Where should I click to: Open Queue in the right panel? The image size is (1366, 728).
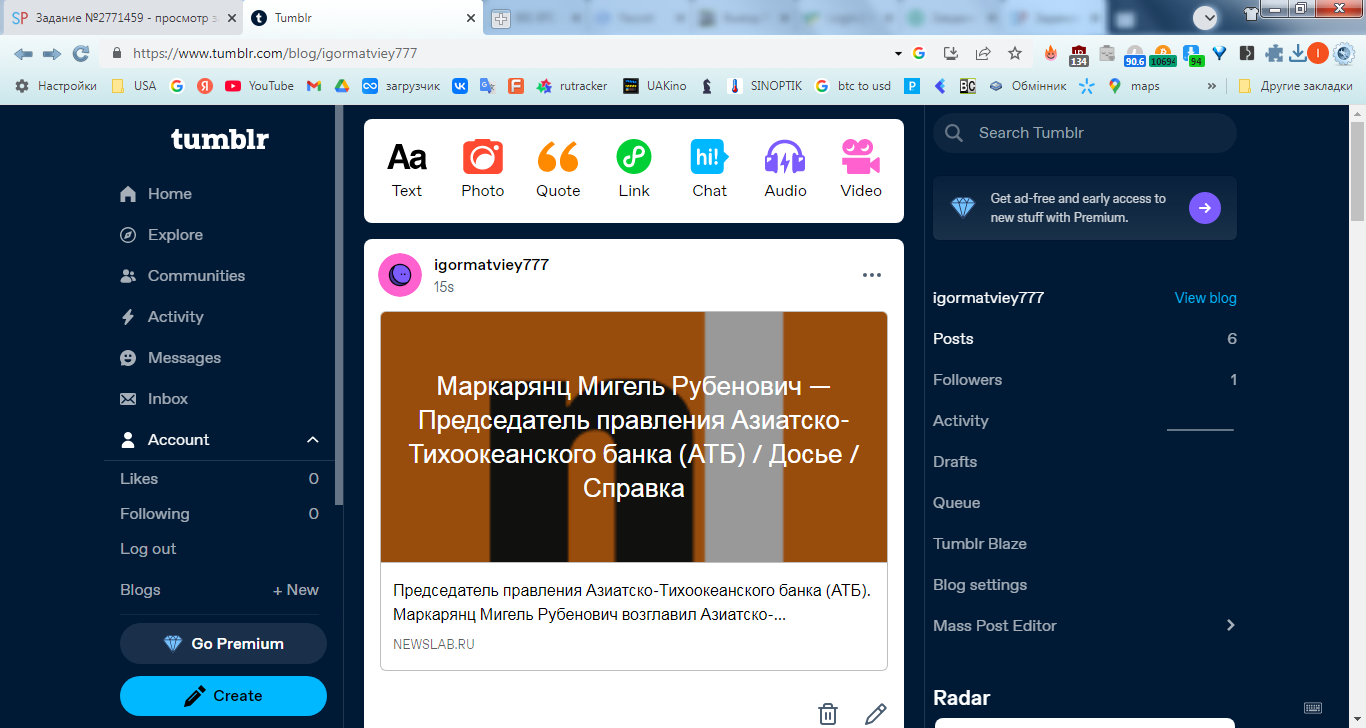pos(956,503)
